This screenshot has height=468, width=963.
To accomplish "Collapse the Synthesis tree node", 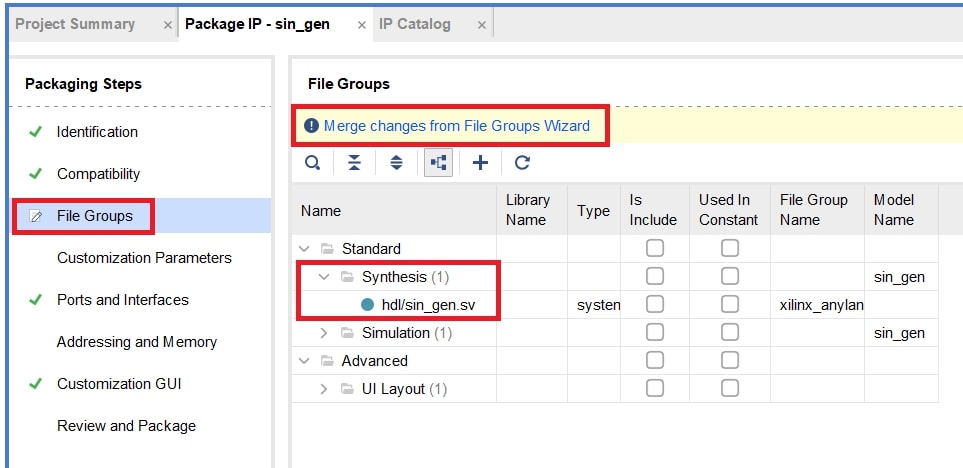I will 324,277.
